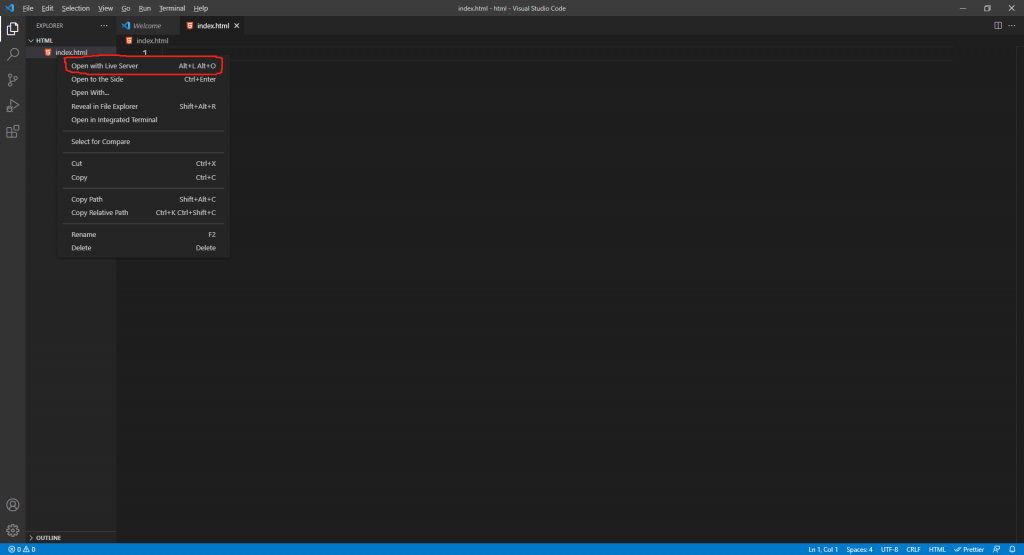Click CRLF end of line setting
Image resolution: width=1024 pixels, height=555 pixels.
click(913, 549)
